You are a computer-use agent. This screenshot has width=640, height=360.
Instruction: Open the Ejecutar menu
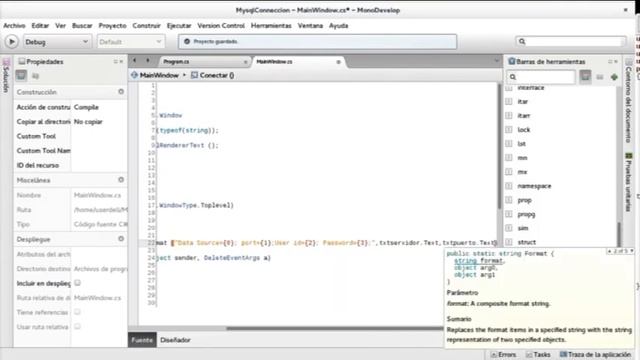coord(179,25)
